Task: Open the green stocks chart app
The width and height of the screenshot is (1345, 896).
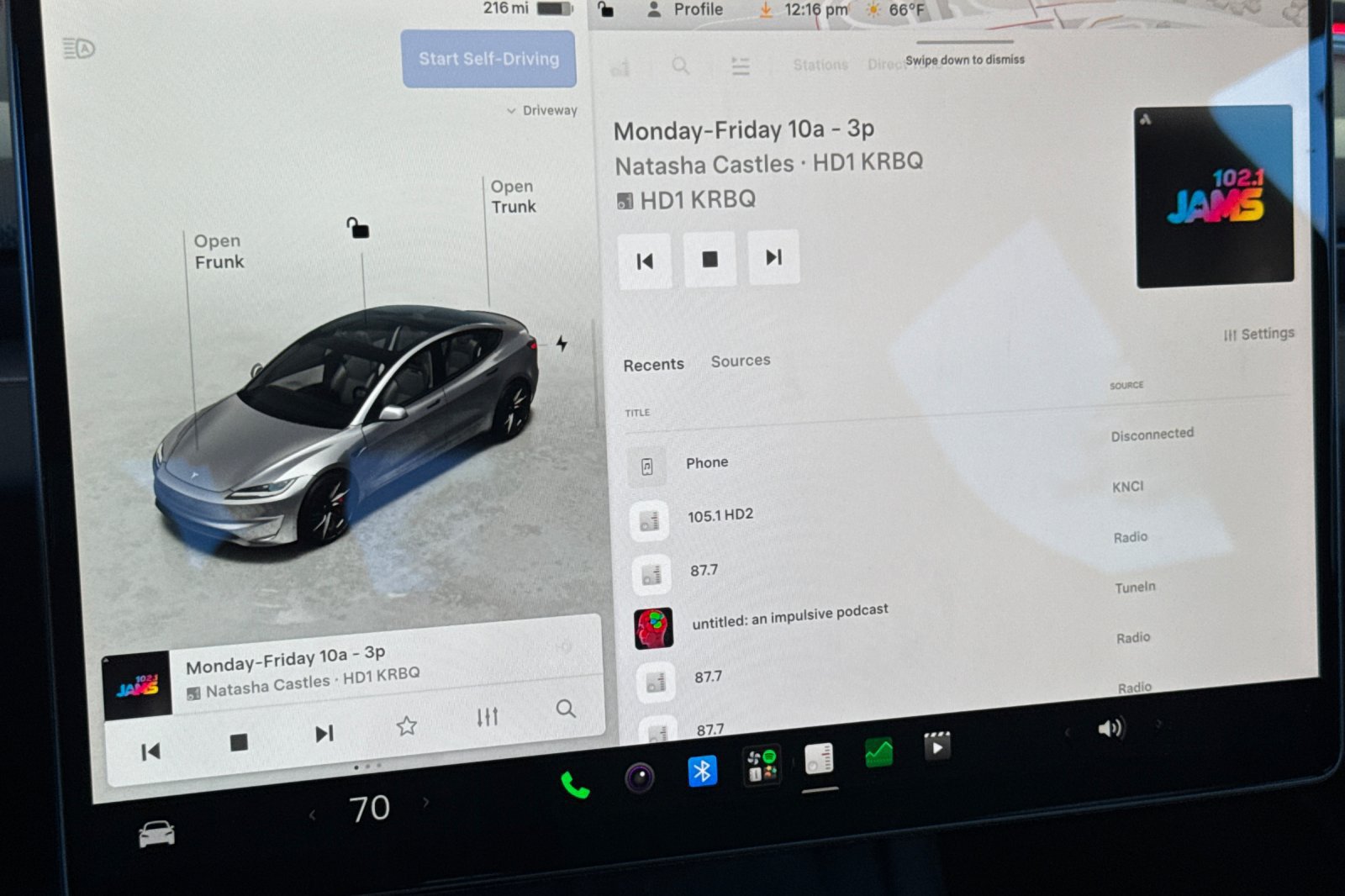Action: (878, 752)
